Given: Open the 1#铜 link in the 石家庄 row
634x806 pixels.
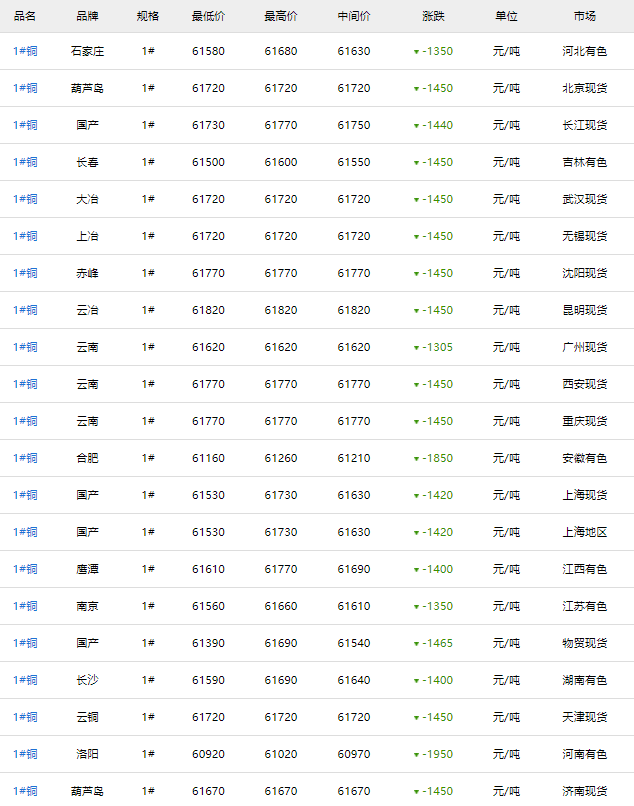Looking at the screenshot, I should pyautogui.click(x=25, y=51).
